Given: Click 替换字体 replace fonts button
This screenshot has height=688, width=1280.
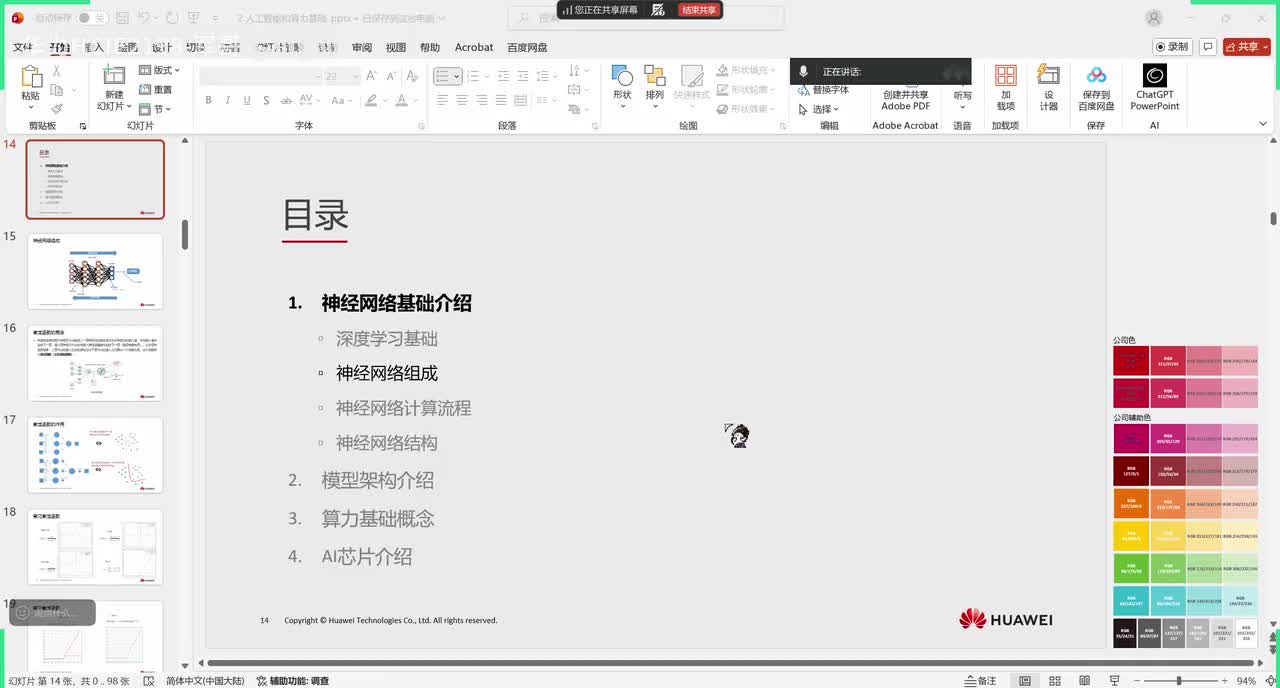Looking at the screenshot, I should (824, 90).
